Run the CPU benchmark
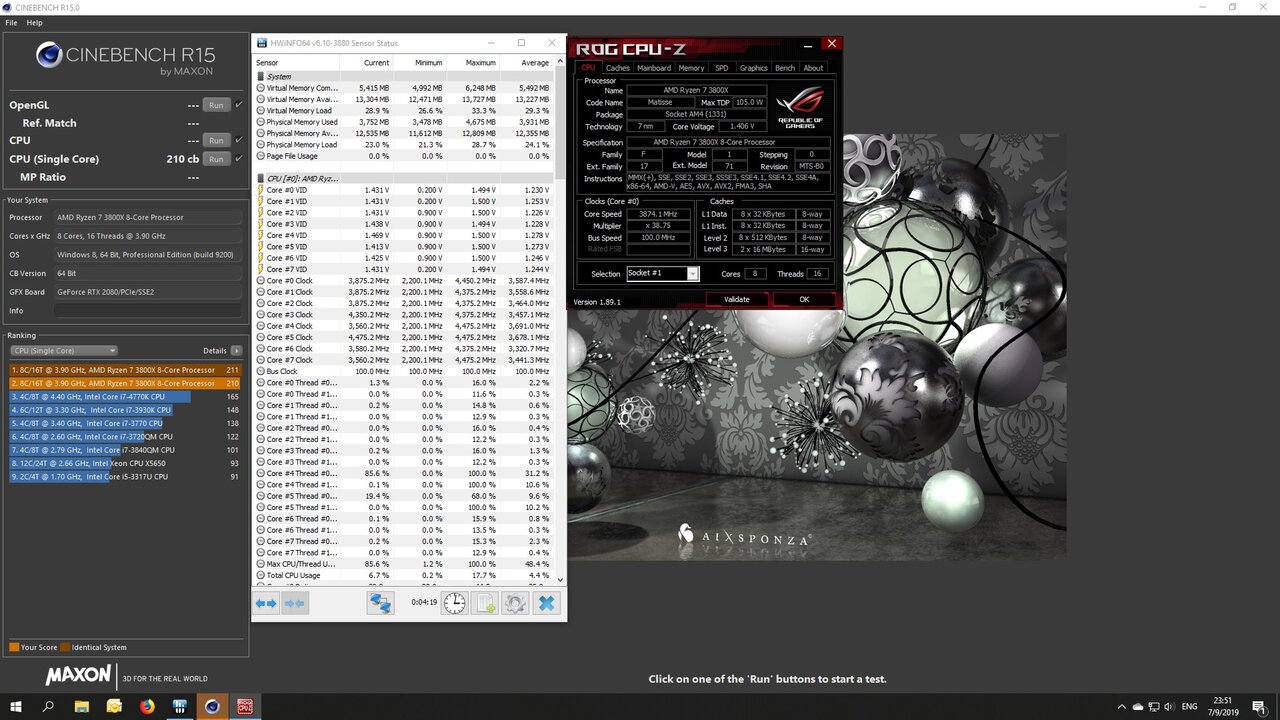The image size is (1280, 720). pyautogui.click(x=215, y=141)
